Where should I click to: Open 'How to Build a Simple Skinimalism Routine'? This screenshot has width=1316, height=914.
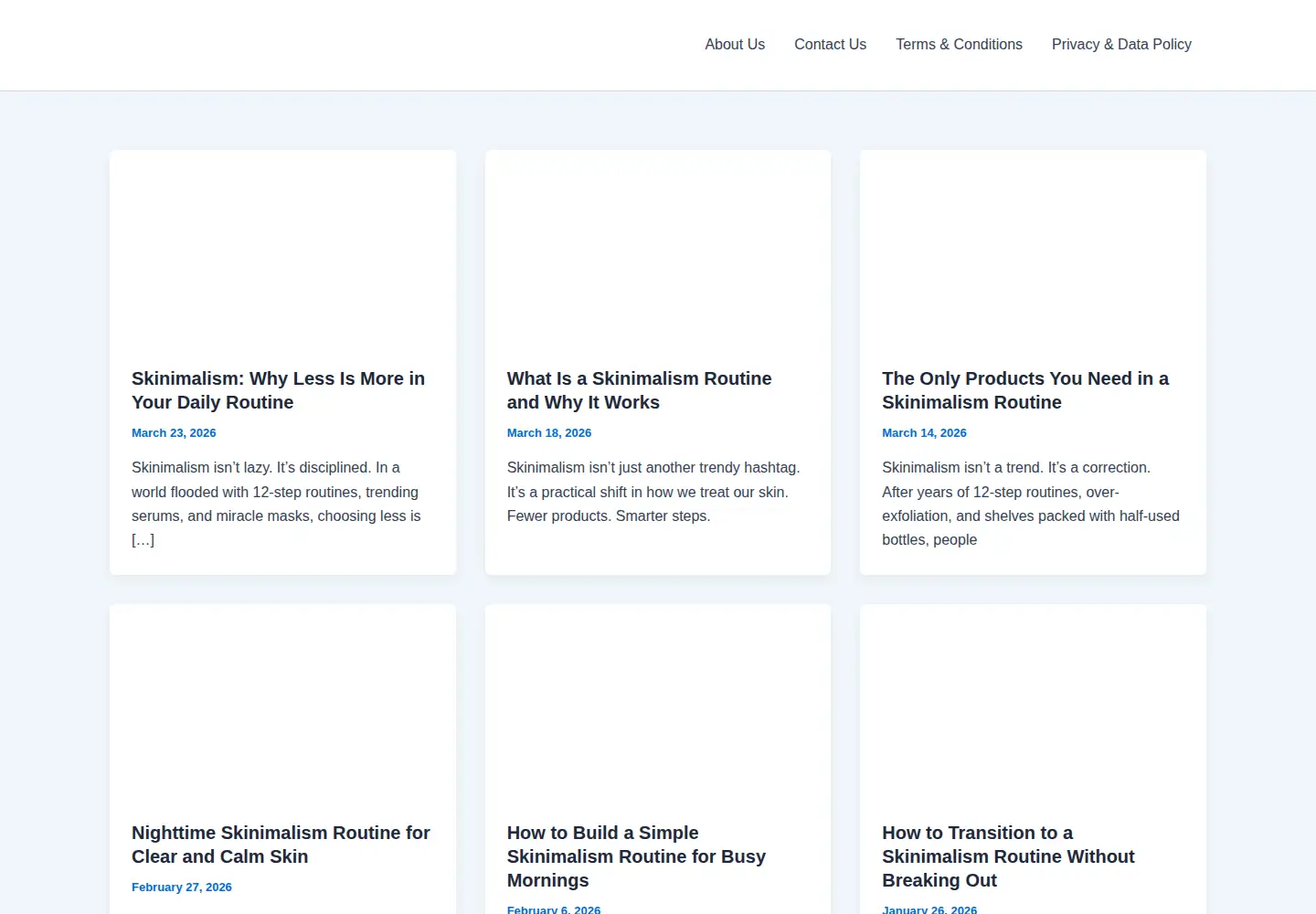636,856
